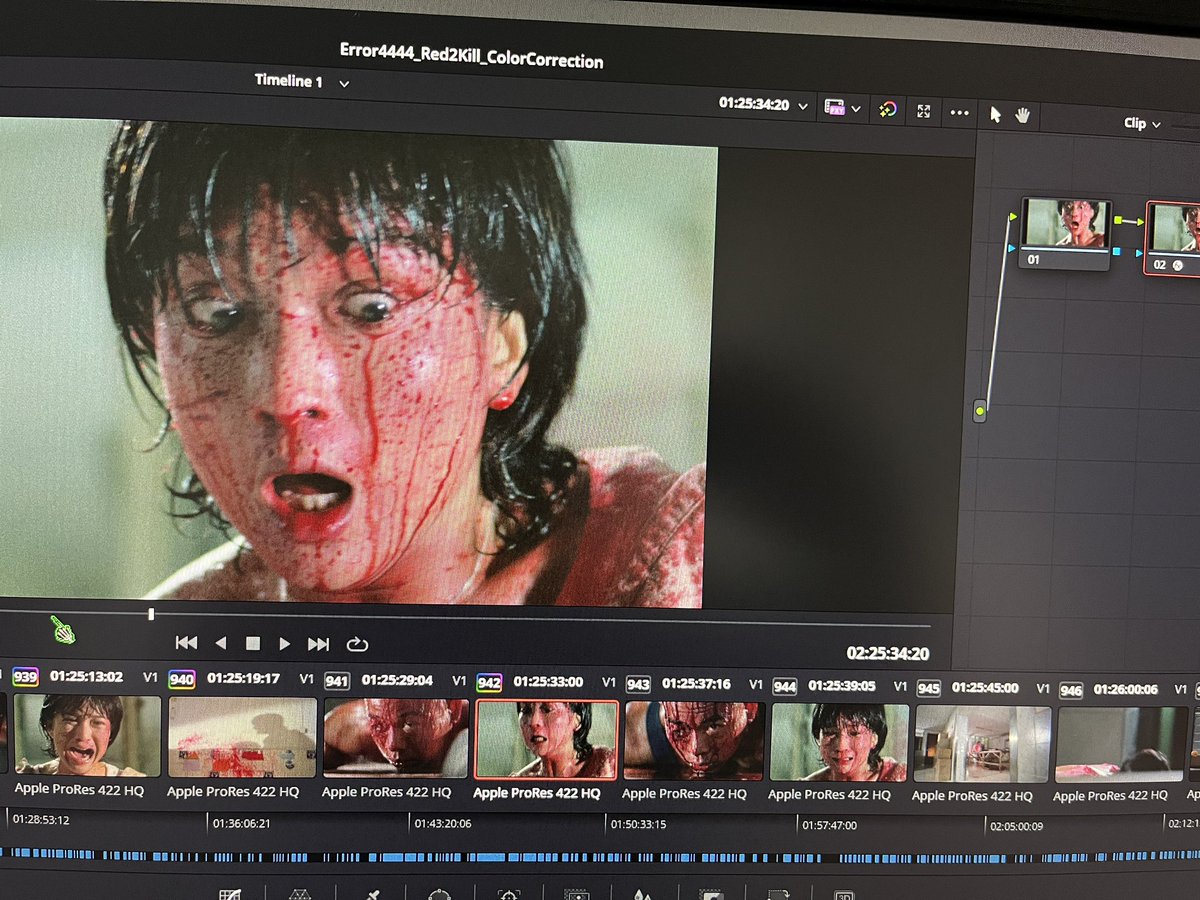Click clip timecode 01:25:39:05

tap(842, 686)
